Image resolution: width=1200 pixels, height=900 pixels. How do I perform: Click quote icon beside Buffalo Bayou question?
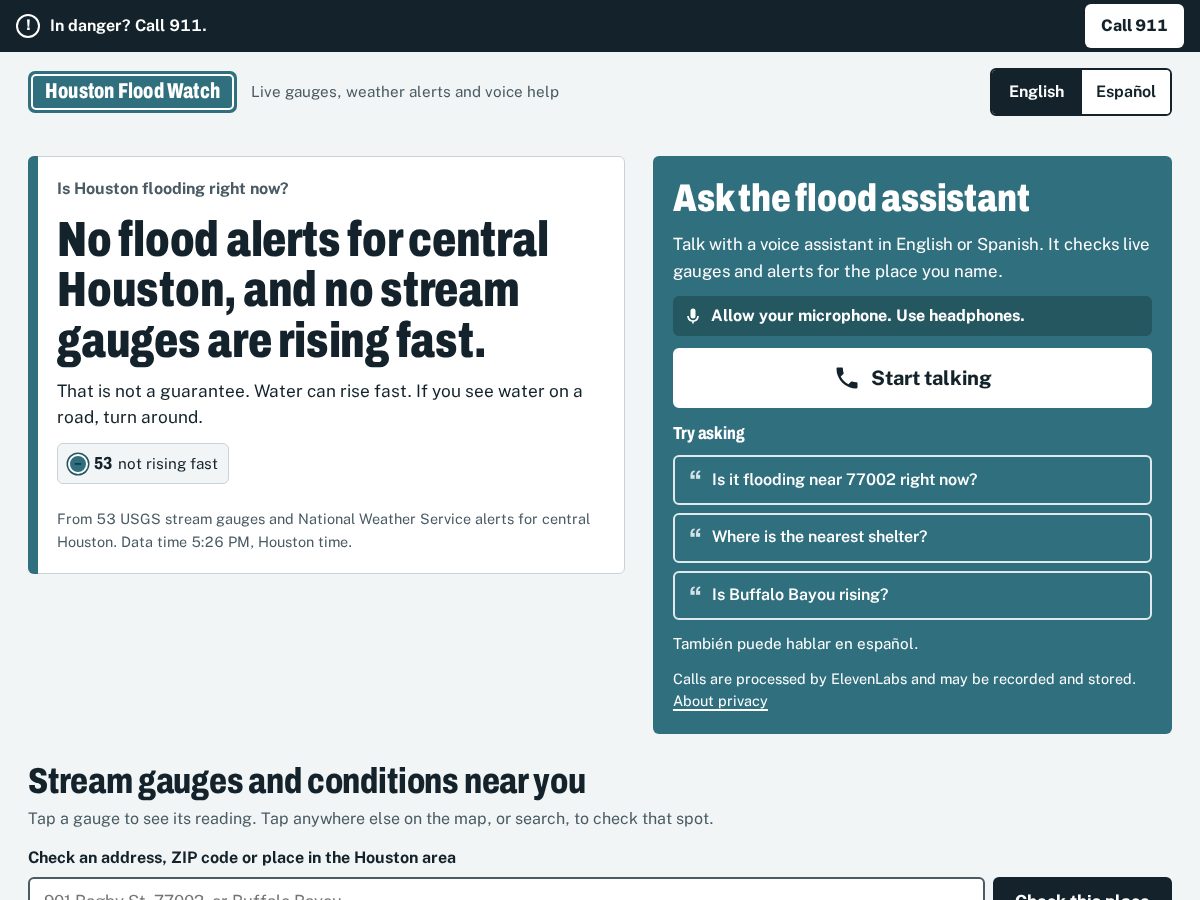tap(695, 591)
